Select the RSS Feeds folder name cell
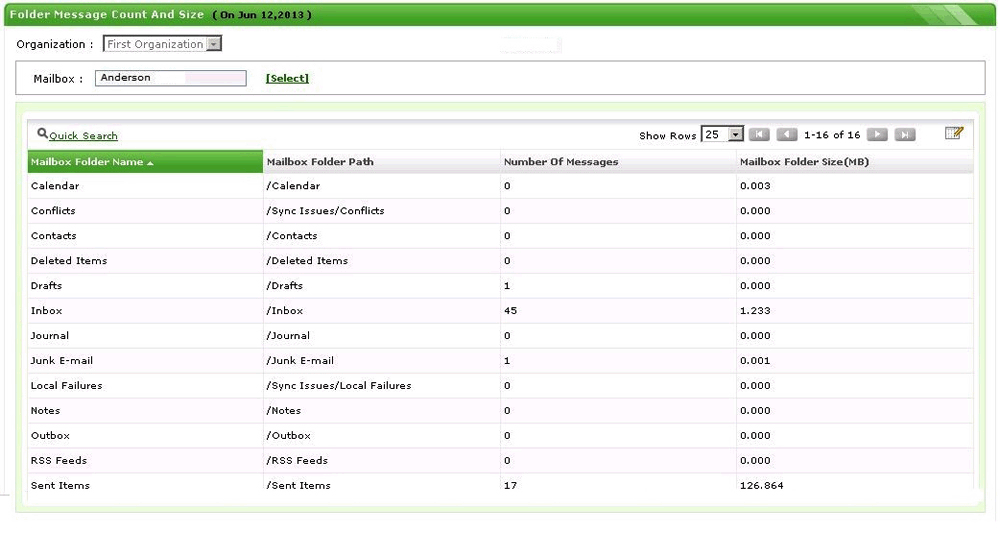 click(x=145, y=460)
